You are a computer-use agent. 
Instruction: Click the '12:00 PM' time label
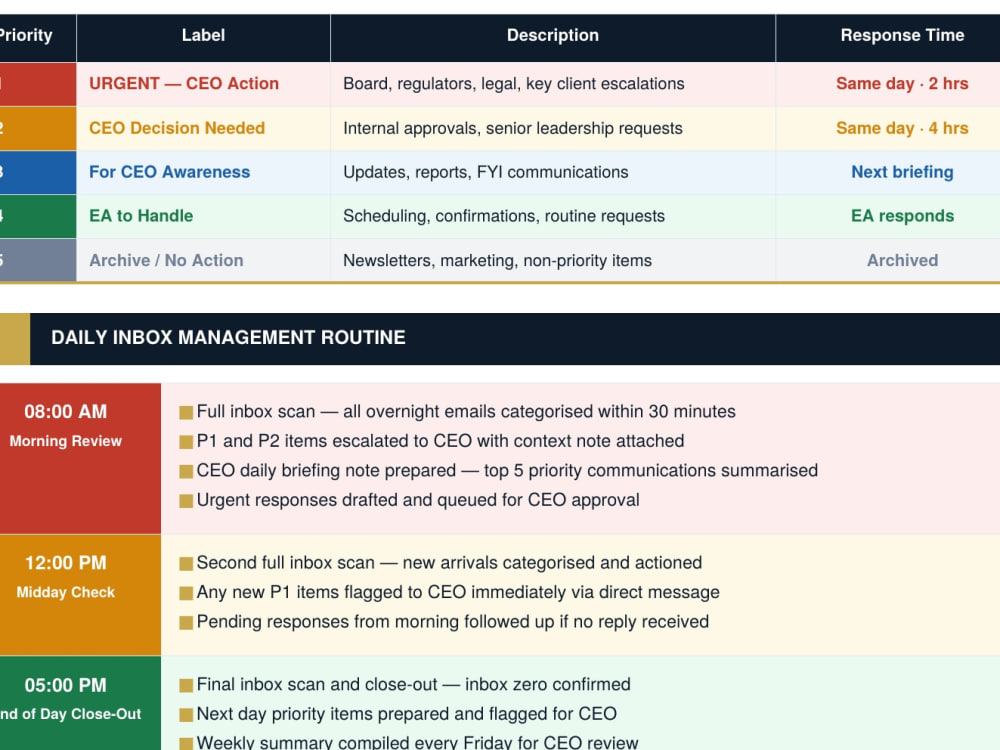click(66, 562)
